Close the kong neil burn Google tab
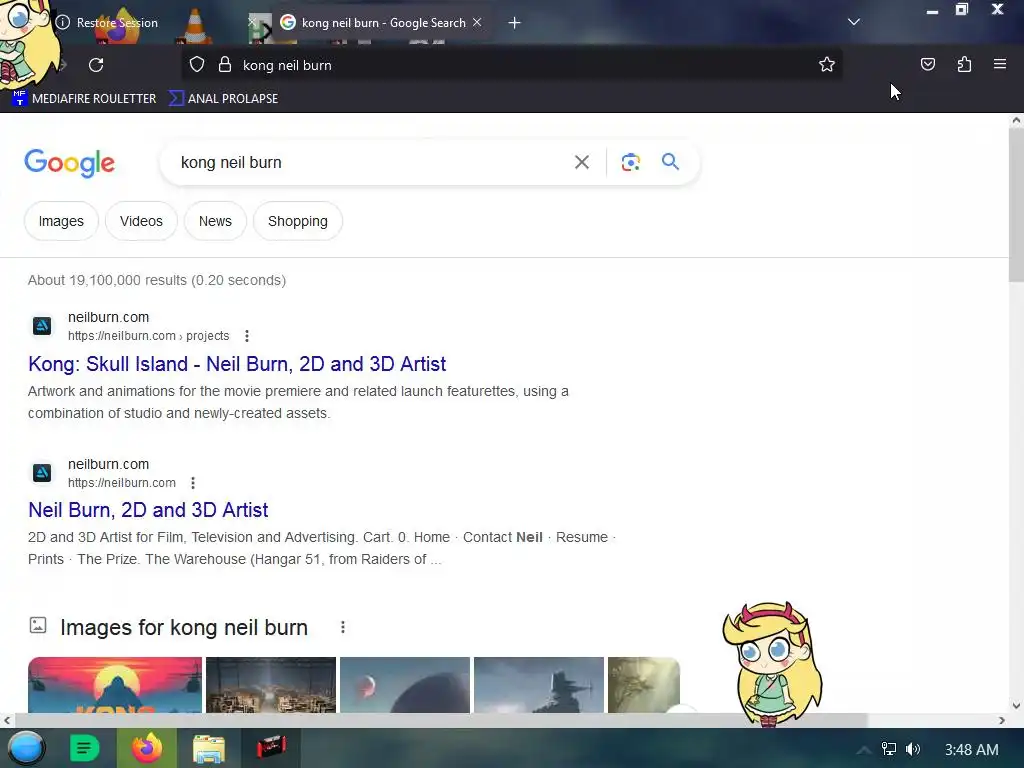This screenshot has height=768, width=1024. tap(477, 22)
